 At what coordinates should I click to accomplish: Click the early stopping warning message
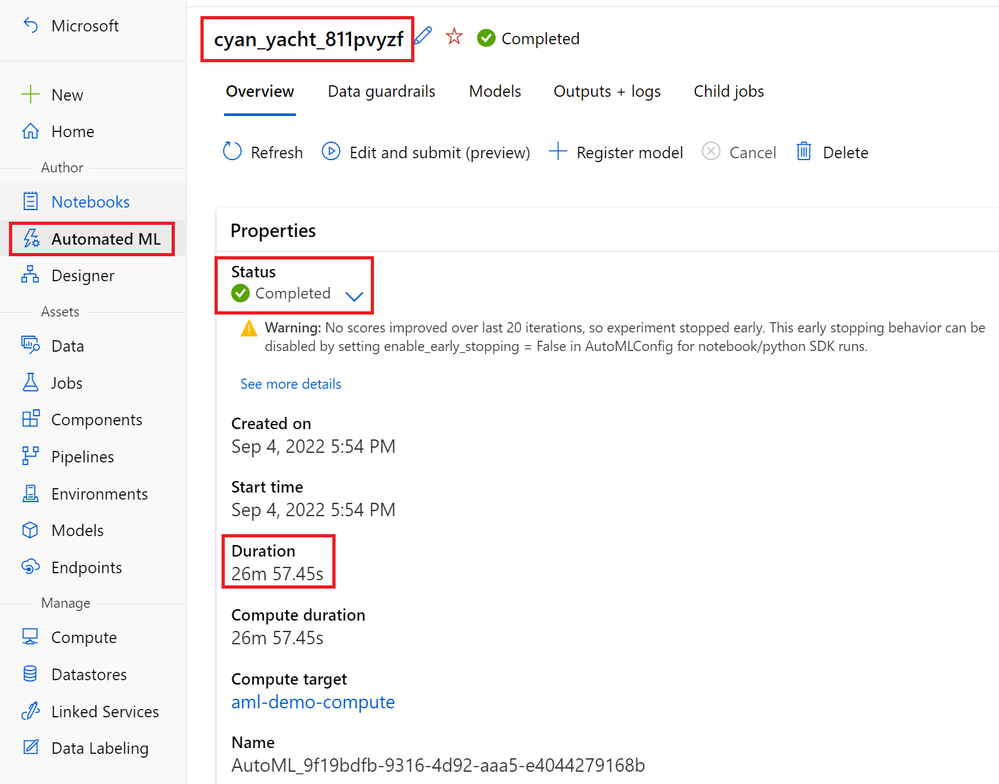point(625,337)
